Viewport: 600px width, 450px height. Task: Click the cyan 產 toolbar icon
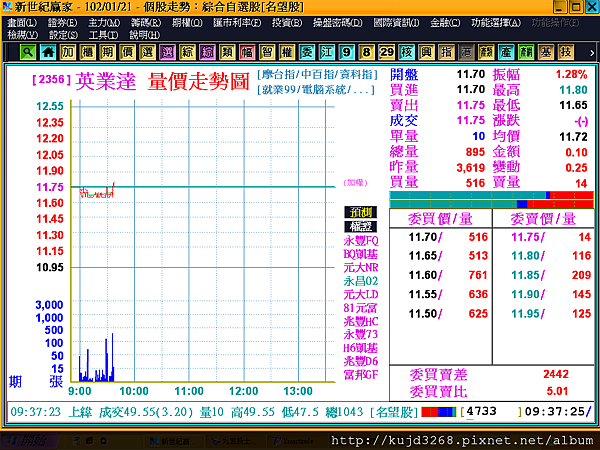pyautogui.click(x=506, y=52)
